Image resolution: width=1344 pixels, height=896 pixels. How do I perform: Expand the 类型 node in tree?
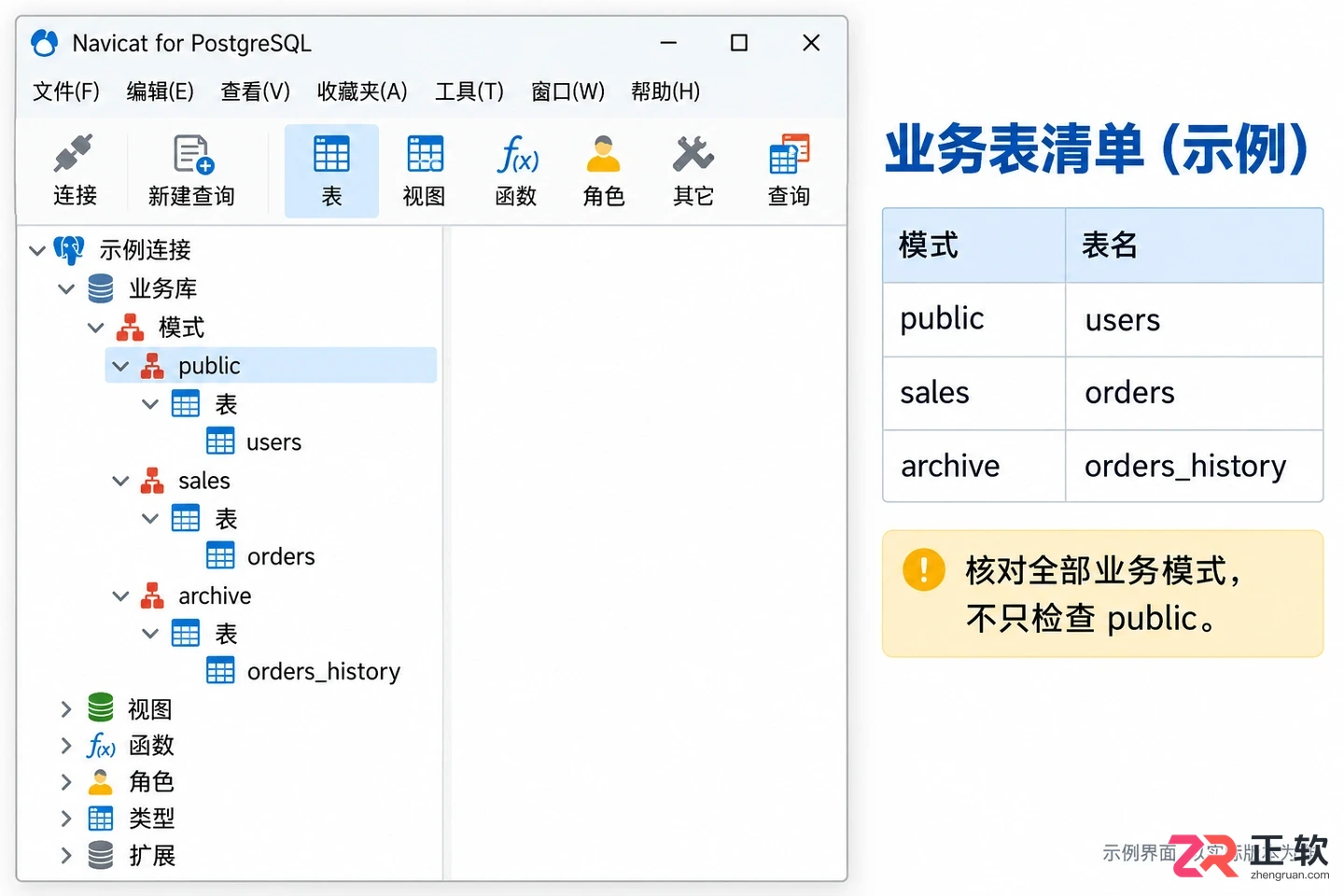tap(65, 819)
